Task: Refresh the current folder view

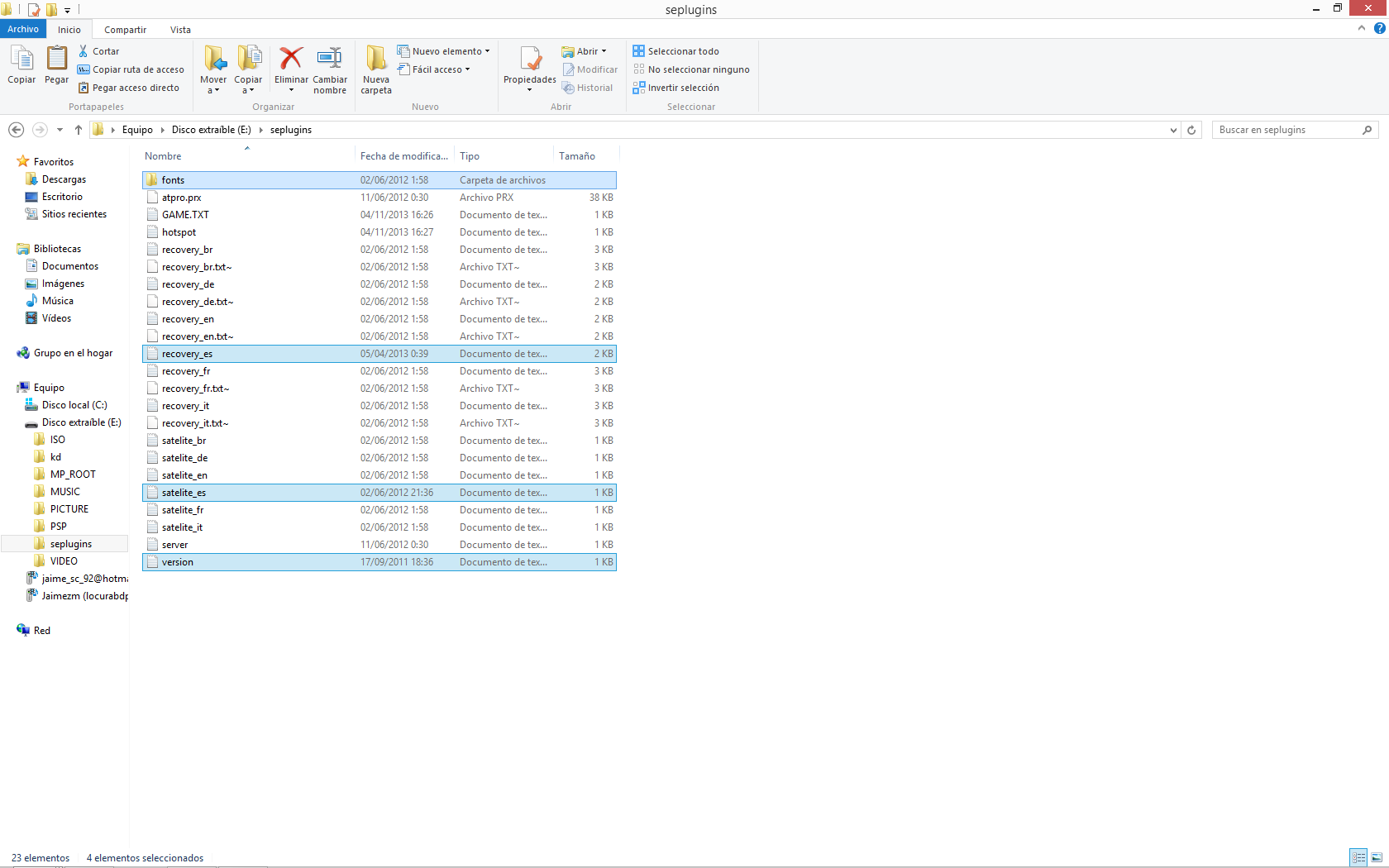Action: 1191,130
